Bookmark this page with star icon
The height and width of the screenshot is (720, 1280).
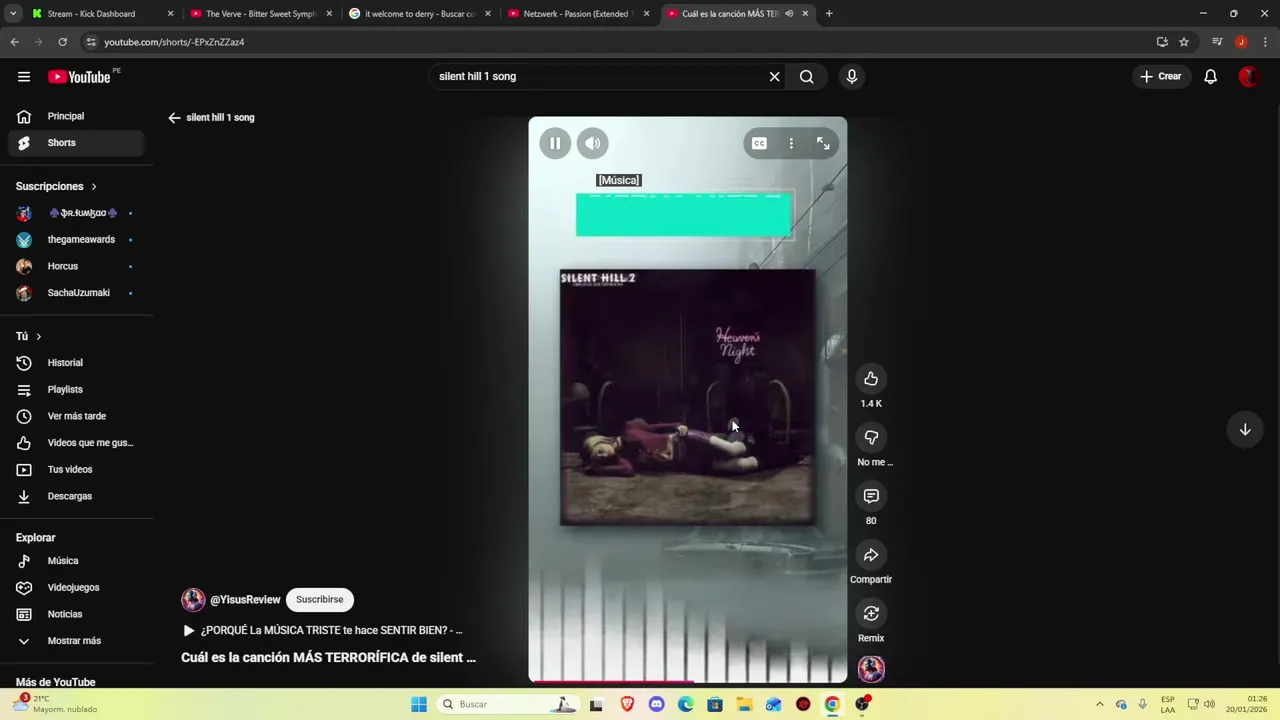pos(1184,42)
